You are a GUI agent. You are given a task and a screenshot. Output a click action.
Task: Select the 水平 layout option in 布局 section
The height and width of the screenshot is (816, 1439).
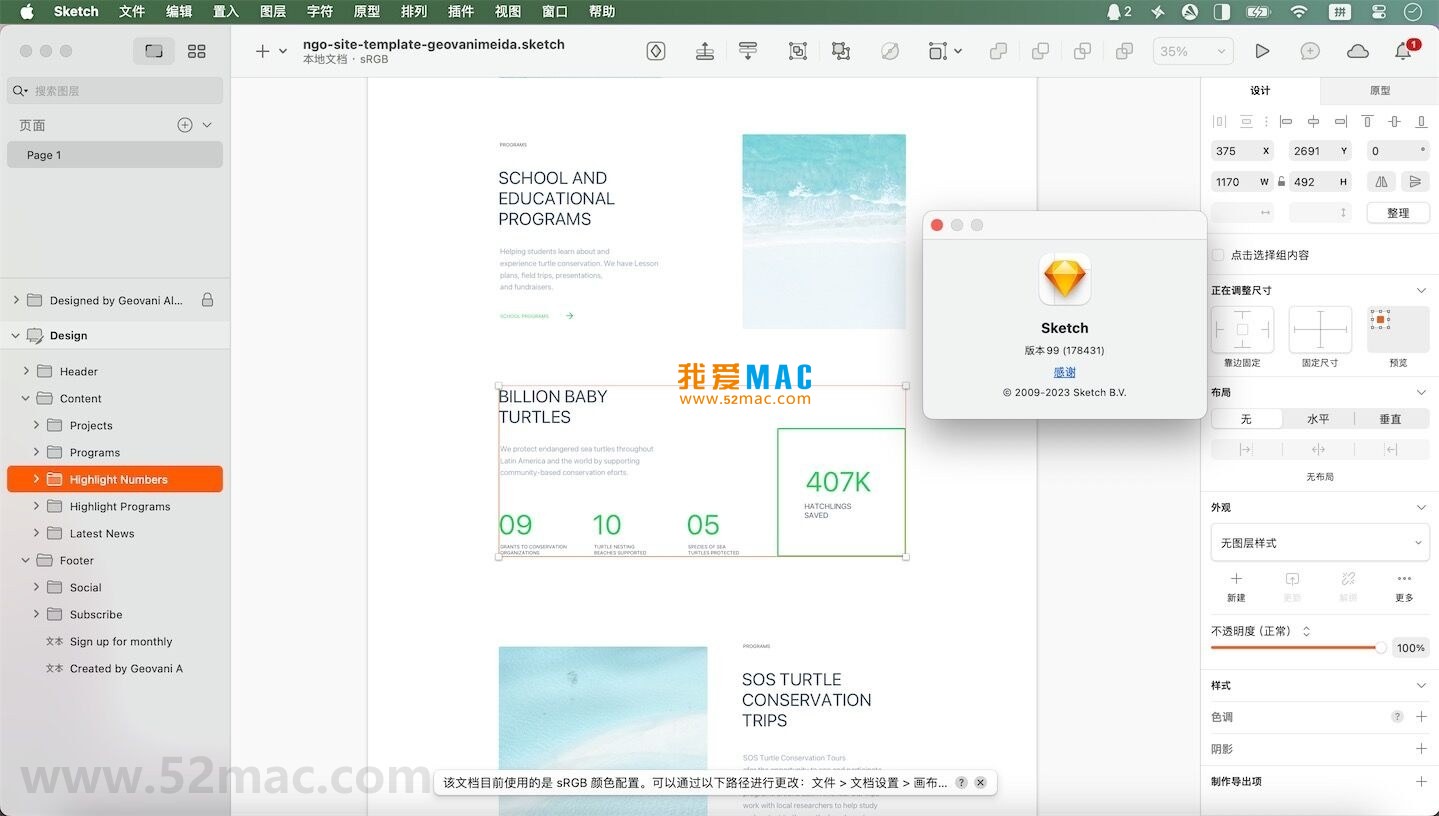pyautogui.click(x=1319, y=419)
